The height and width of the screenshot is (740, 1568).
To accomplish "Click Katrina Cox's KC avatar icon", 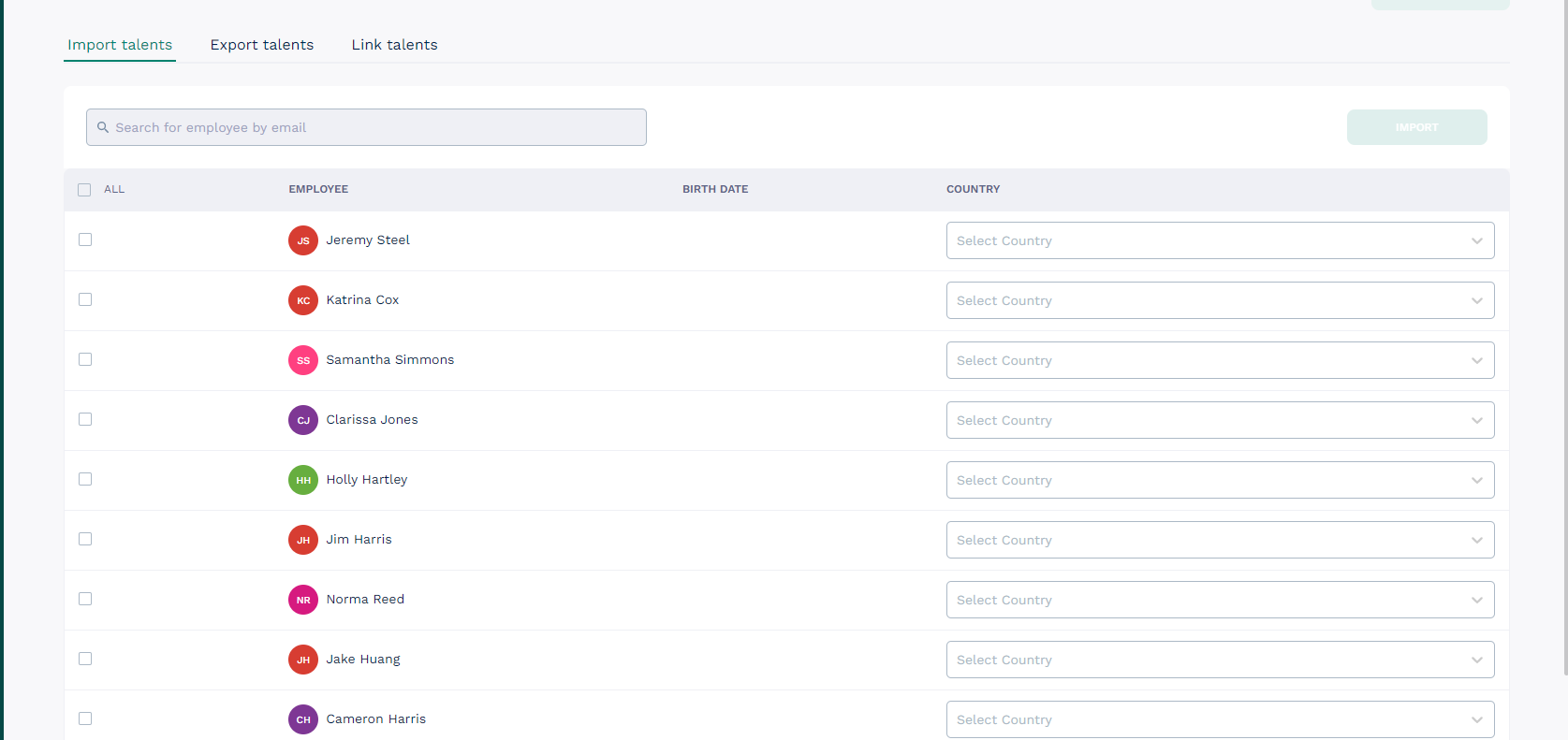I will pos(303,300).
